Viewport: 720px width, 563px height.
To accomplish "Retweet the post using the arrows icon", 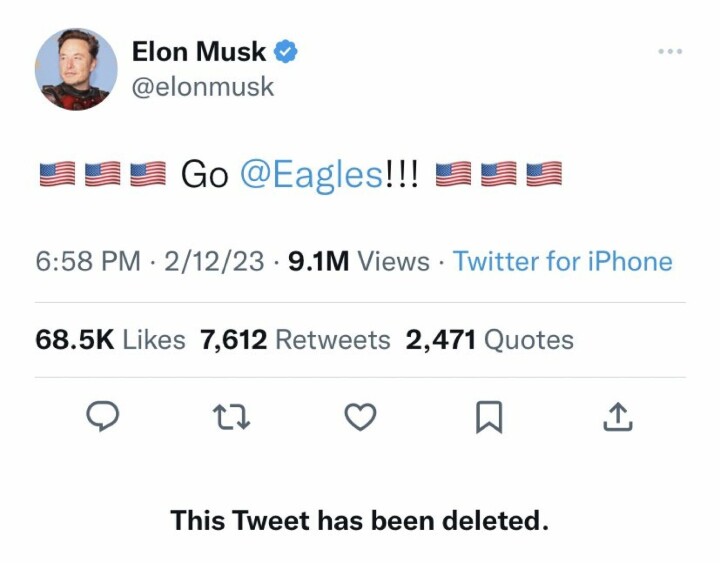I will coord(232,418).
